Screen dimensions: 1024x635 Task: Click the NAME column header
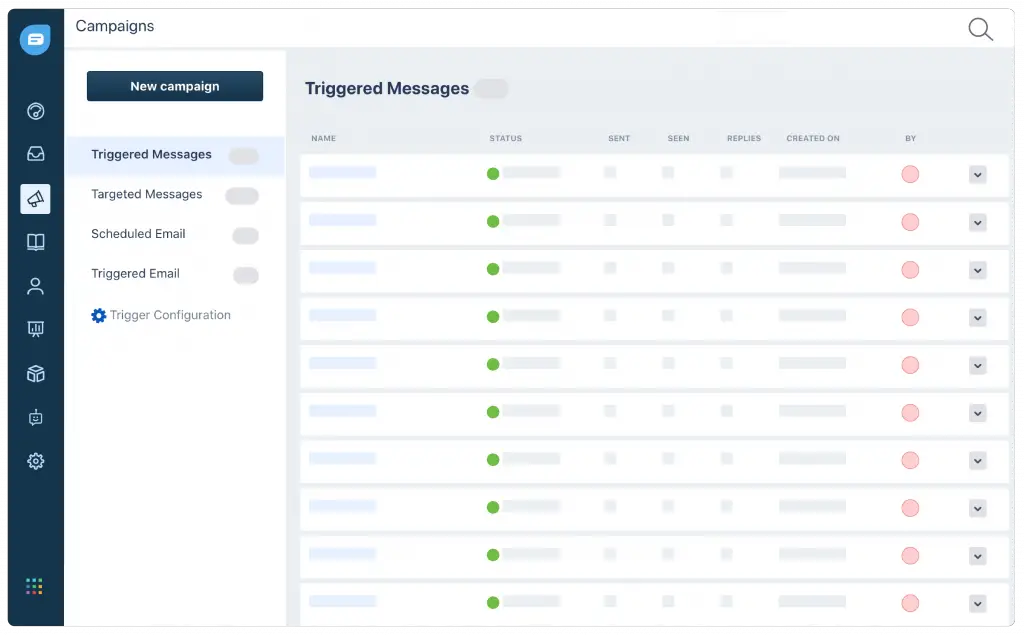pos(323,138)
